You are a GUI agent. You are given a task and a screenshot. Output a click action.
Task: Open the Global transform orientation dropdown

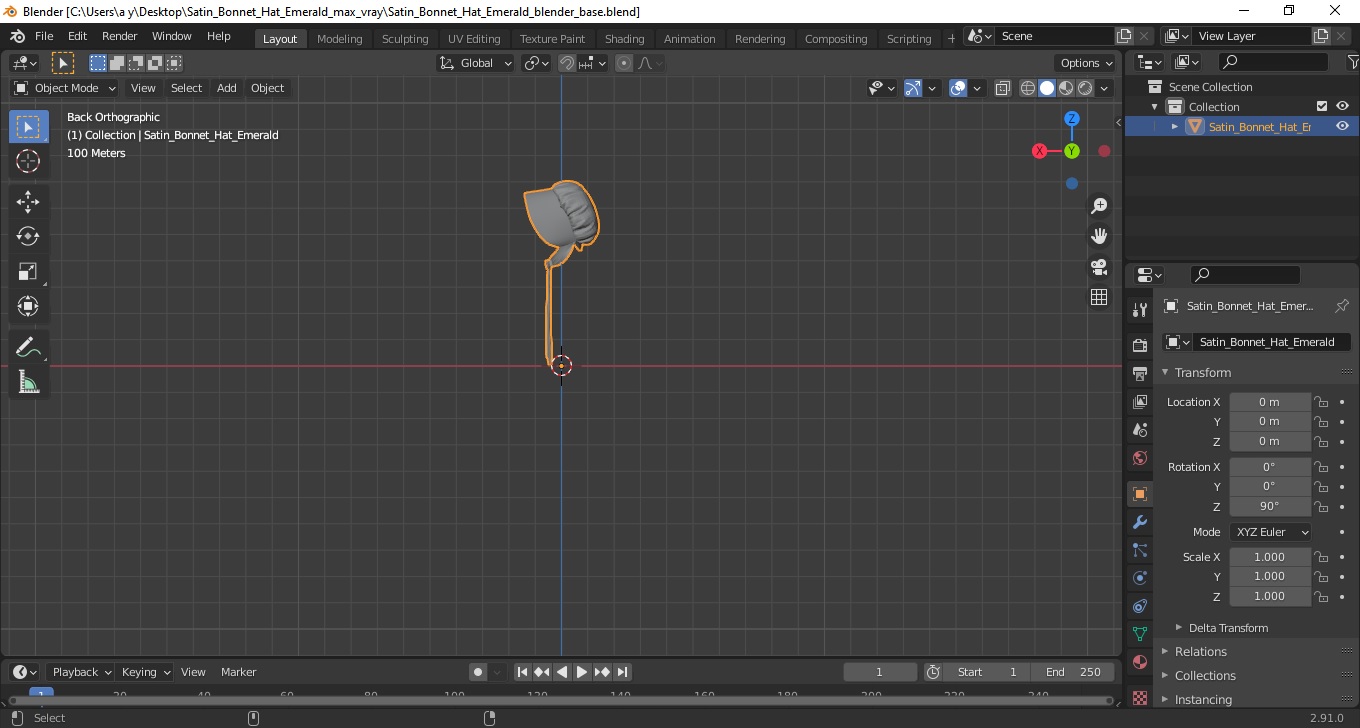click(476, 63)
